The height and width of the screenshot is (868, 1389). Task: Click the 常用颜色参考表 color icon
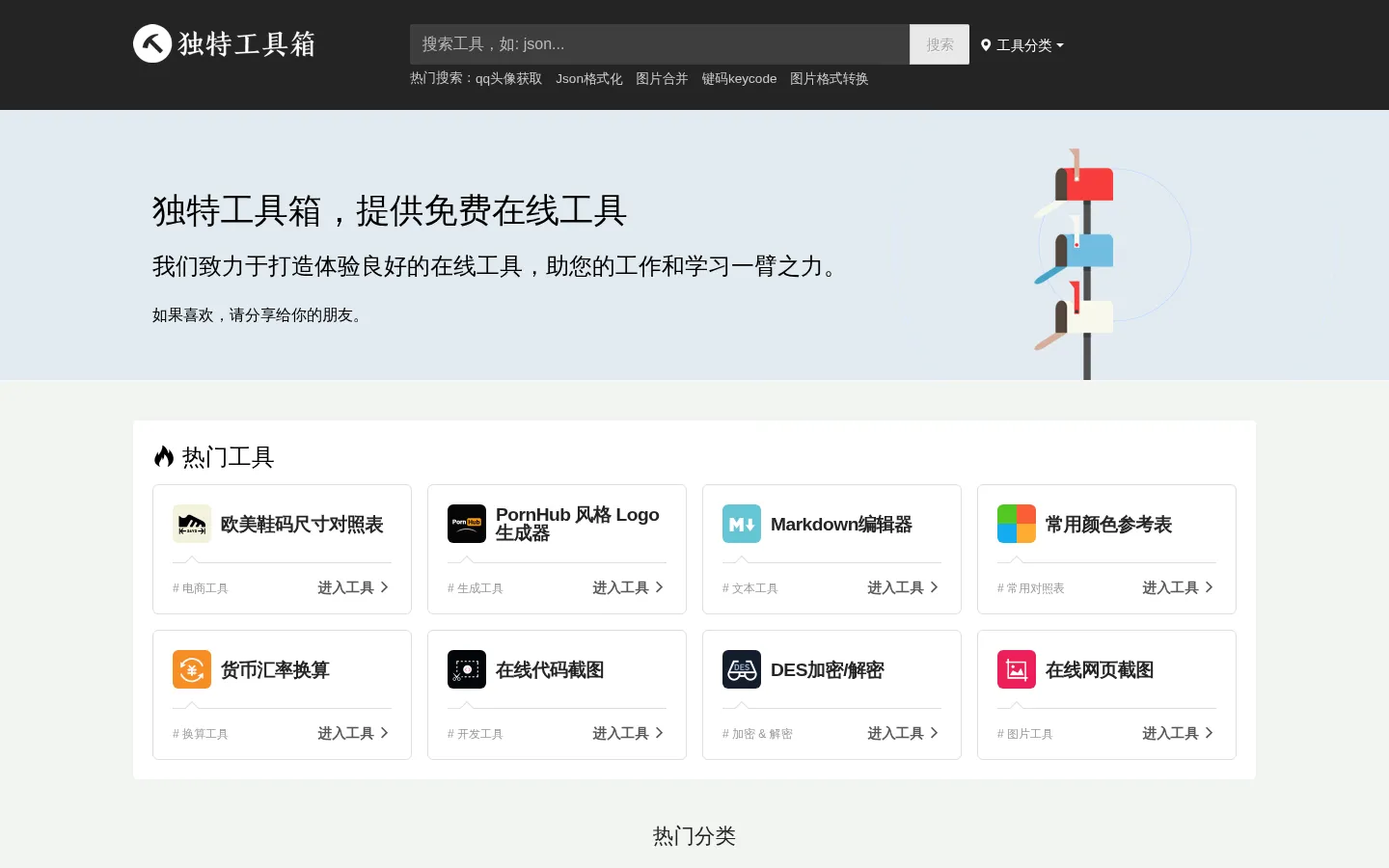tap(1017, 524)
